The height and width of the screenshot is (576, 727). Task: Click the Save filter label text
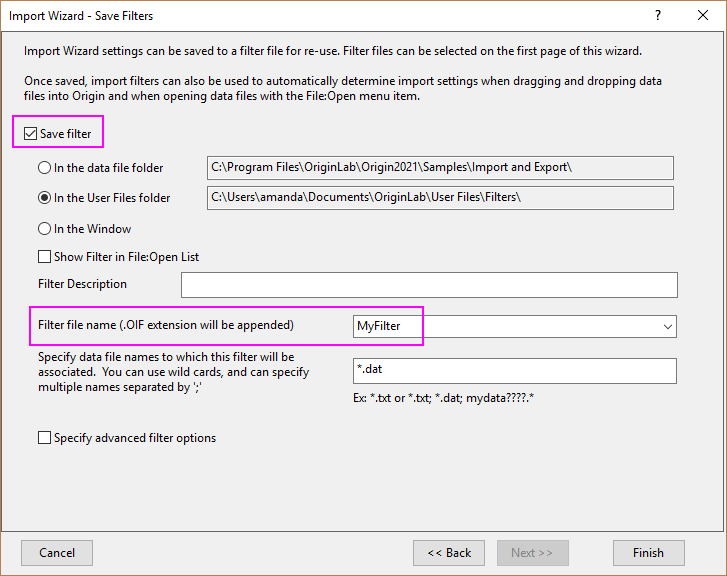pos(71,134)
